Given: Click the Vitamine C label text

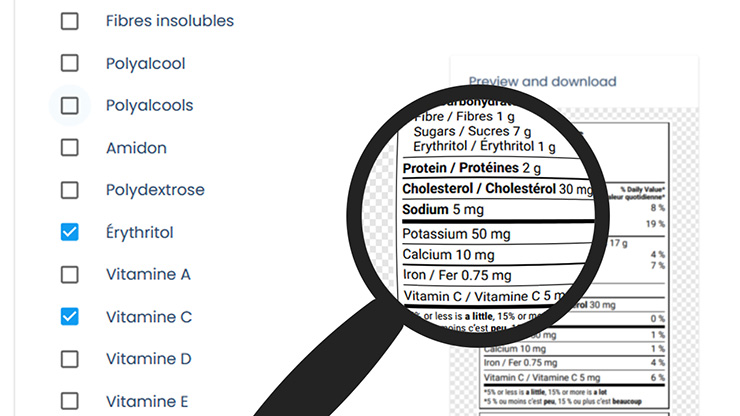Looking at the screenshot, I should tap(149, 317).
